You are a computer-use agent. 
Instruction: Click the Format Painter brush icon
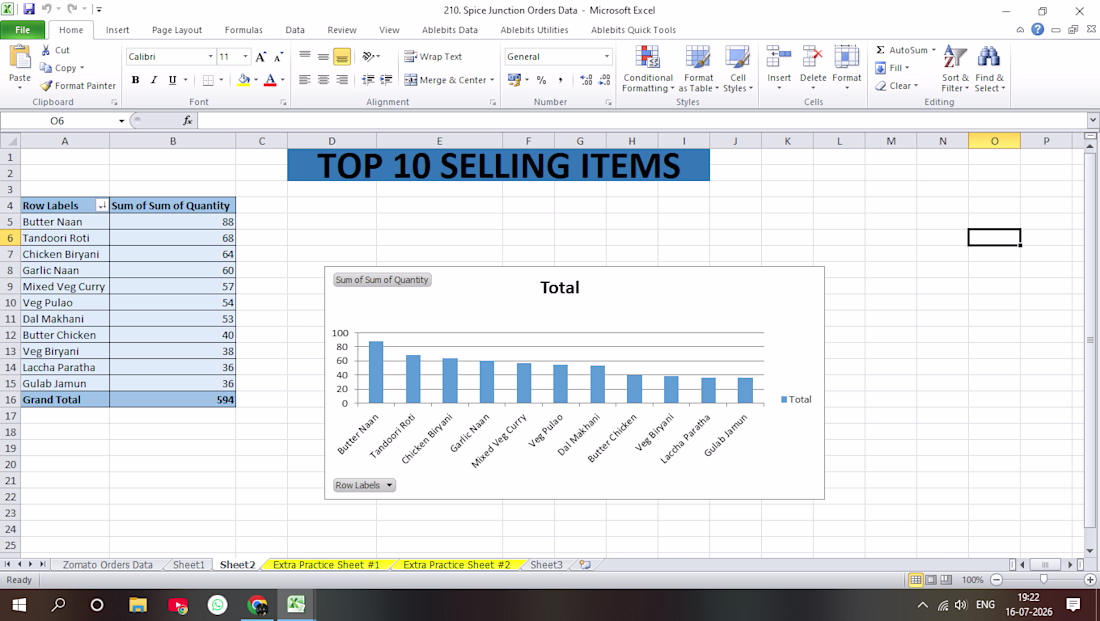pyautogui.click(x=46, y=86)
